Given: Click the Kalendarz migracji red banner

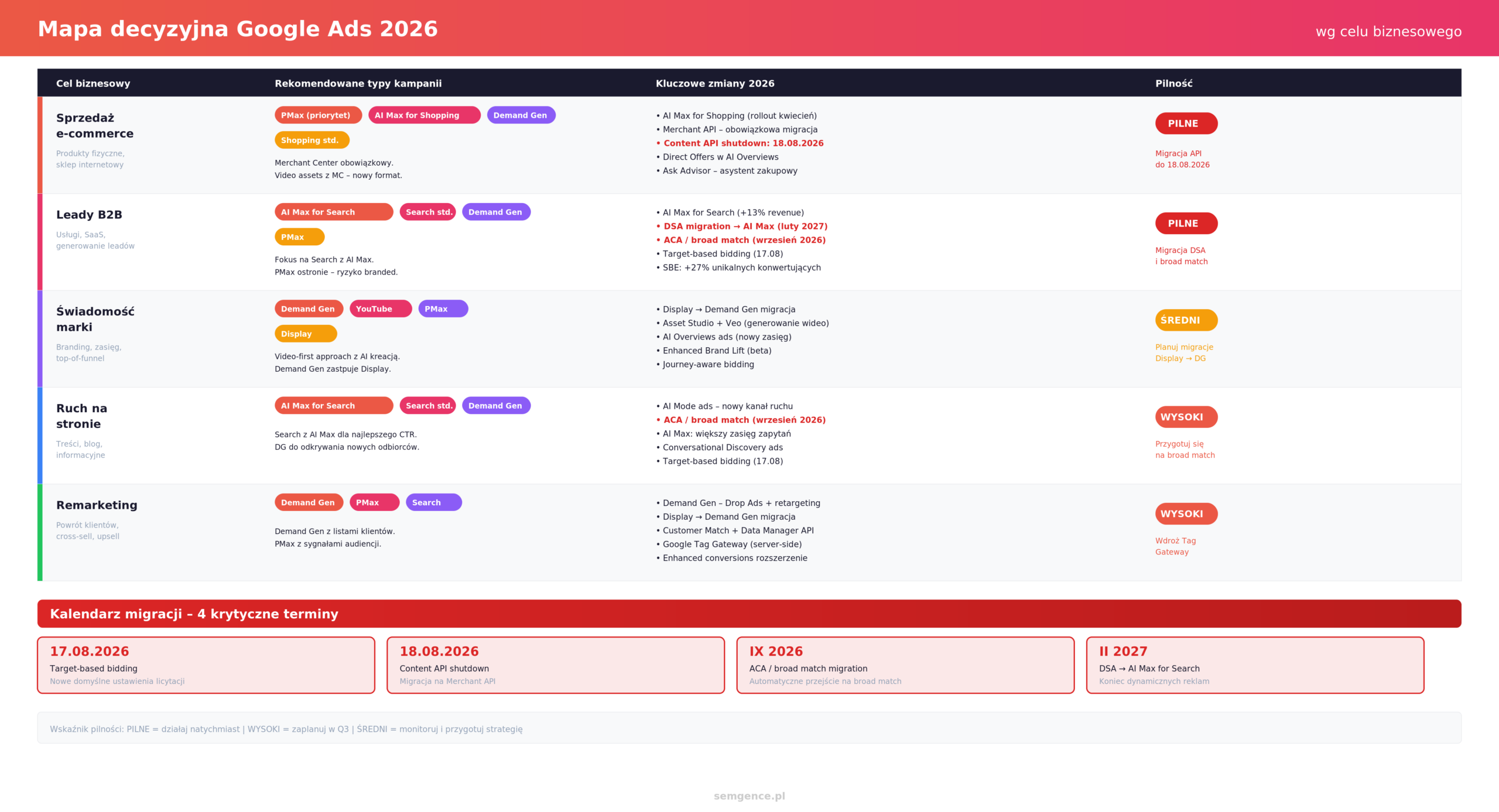Looking at the screenshot, I should pos(749,614).
